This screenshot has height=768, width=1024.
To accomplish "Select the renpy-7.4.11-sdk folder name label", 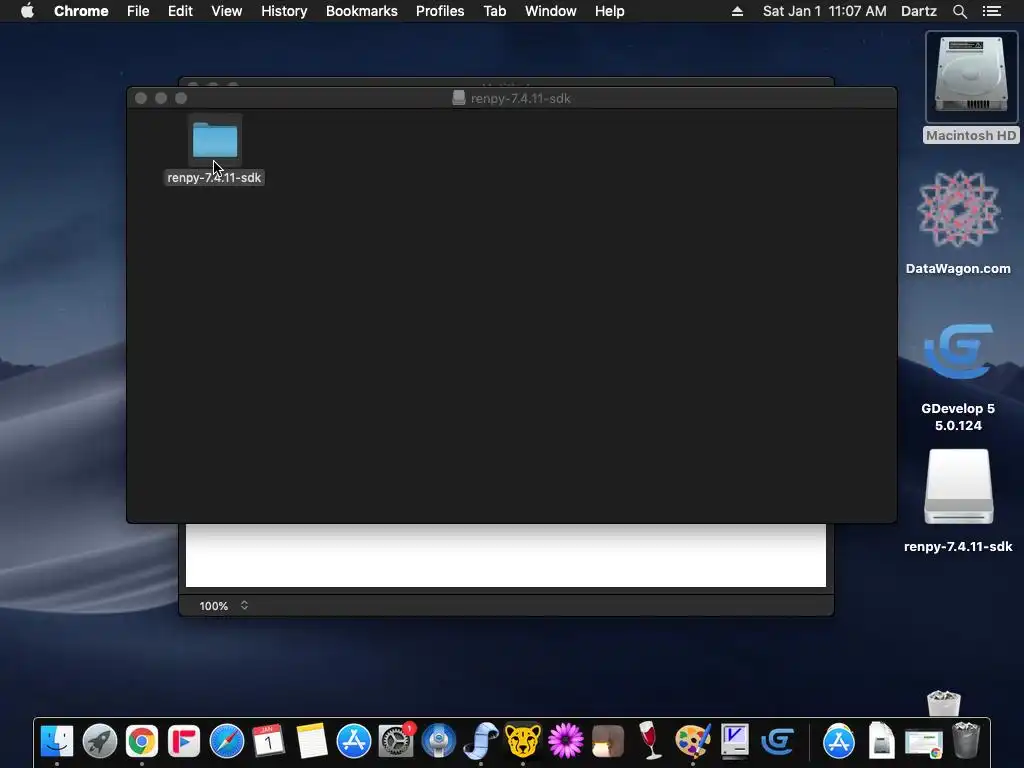I will 214,178.
